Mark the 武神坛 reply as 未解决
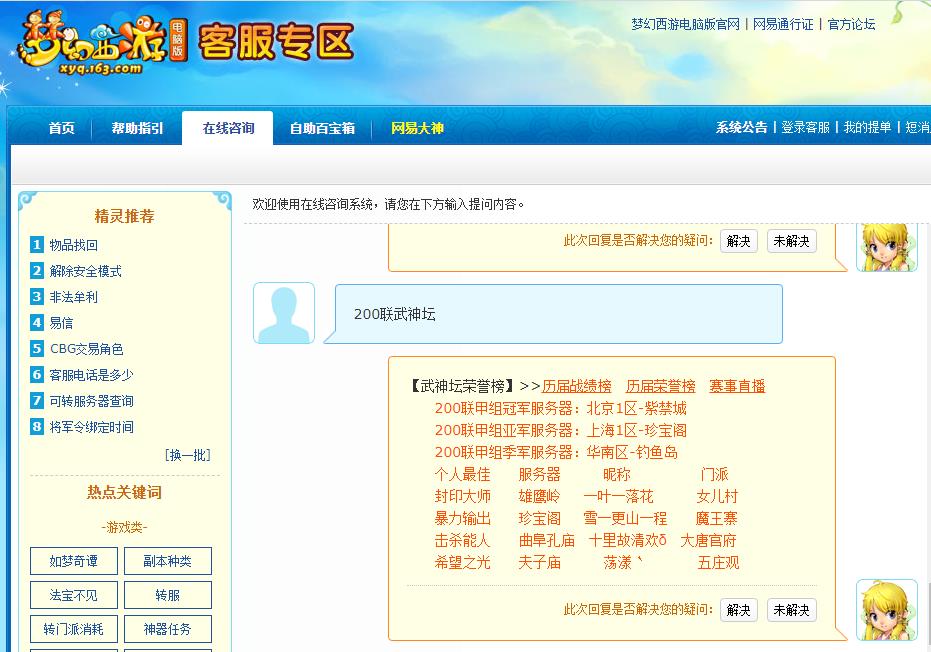 791,610
